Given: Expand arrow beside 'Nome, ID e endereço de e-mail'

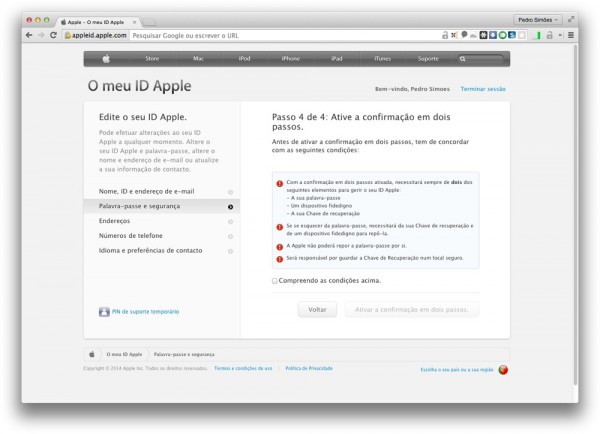Looking at the screenshot, I should tap(230, 192).
